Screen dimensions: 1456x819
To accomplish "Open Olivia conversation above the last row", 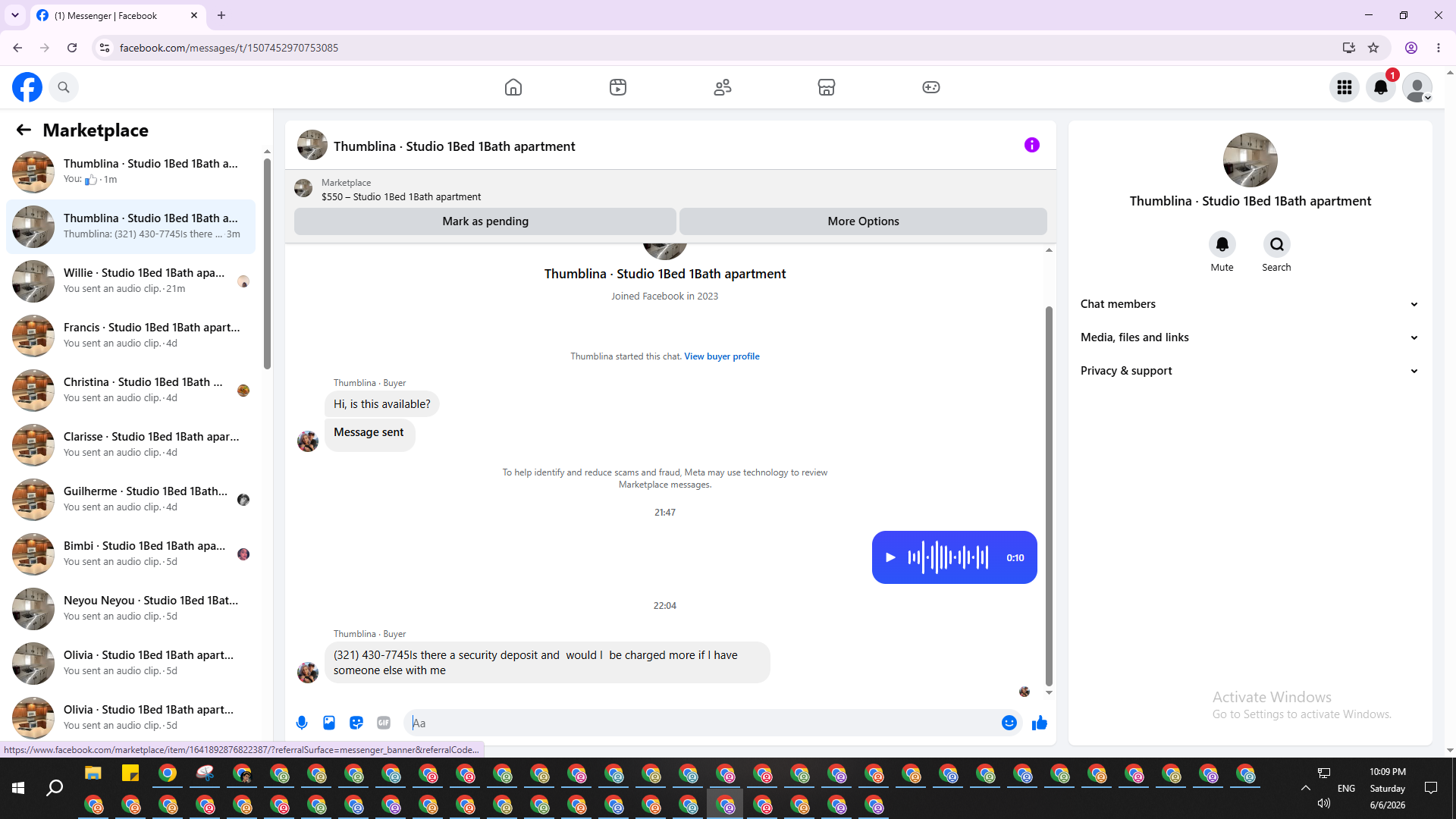I will point(130,664).
